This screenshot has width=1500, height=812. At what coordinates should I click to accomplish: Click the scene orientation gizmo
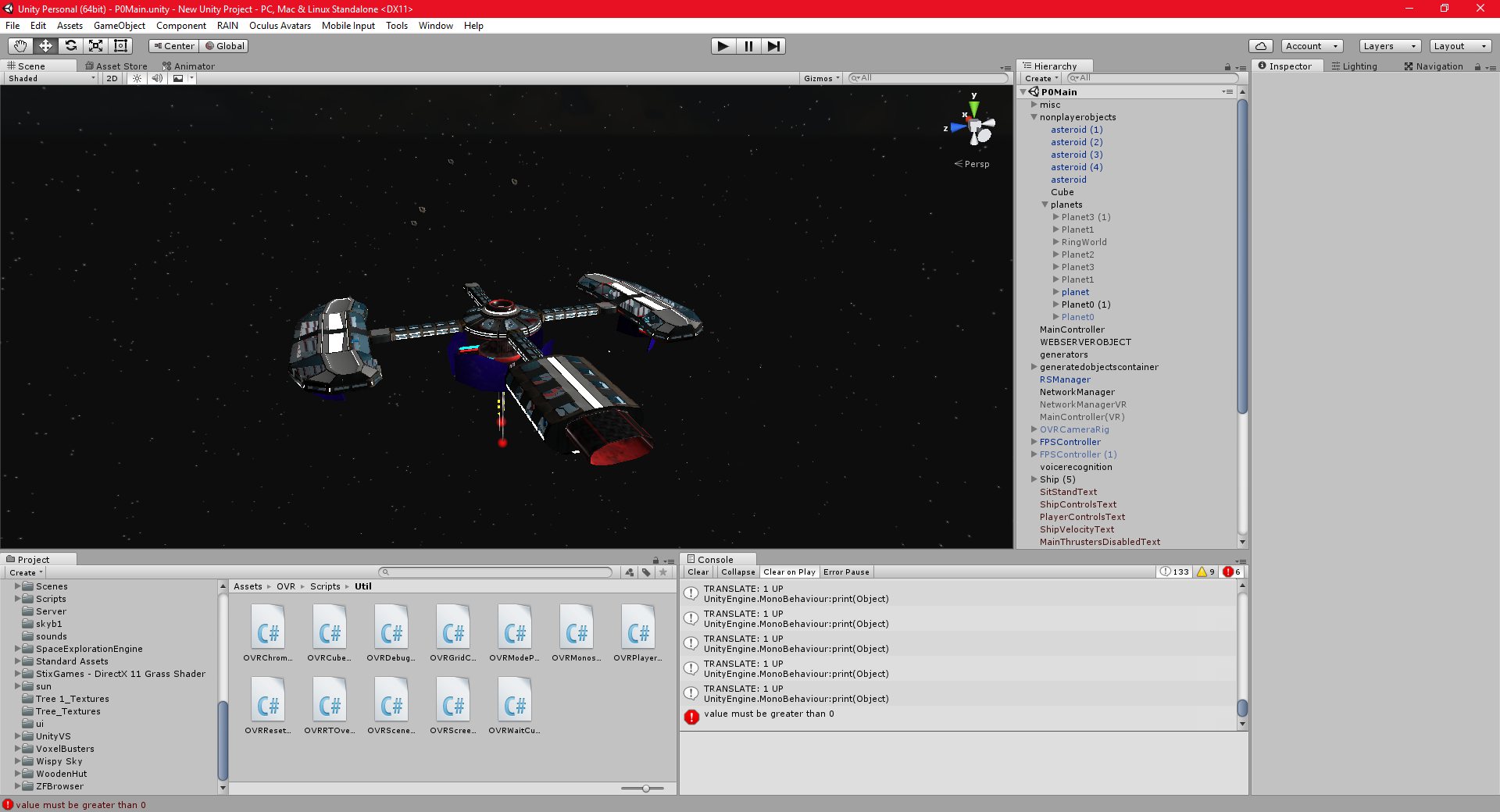point(975,126)
